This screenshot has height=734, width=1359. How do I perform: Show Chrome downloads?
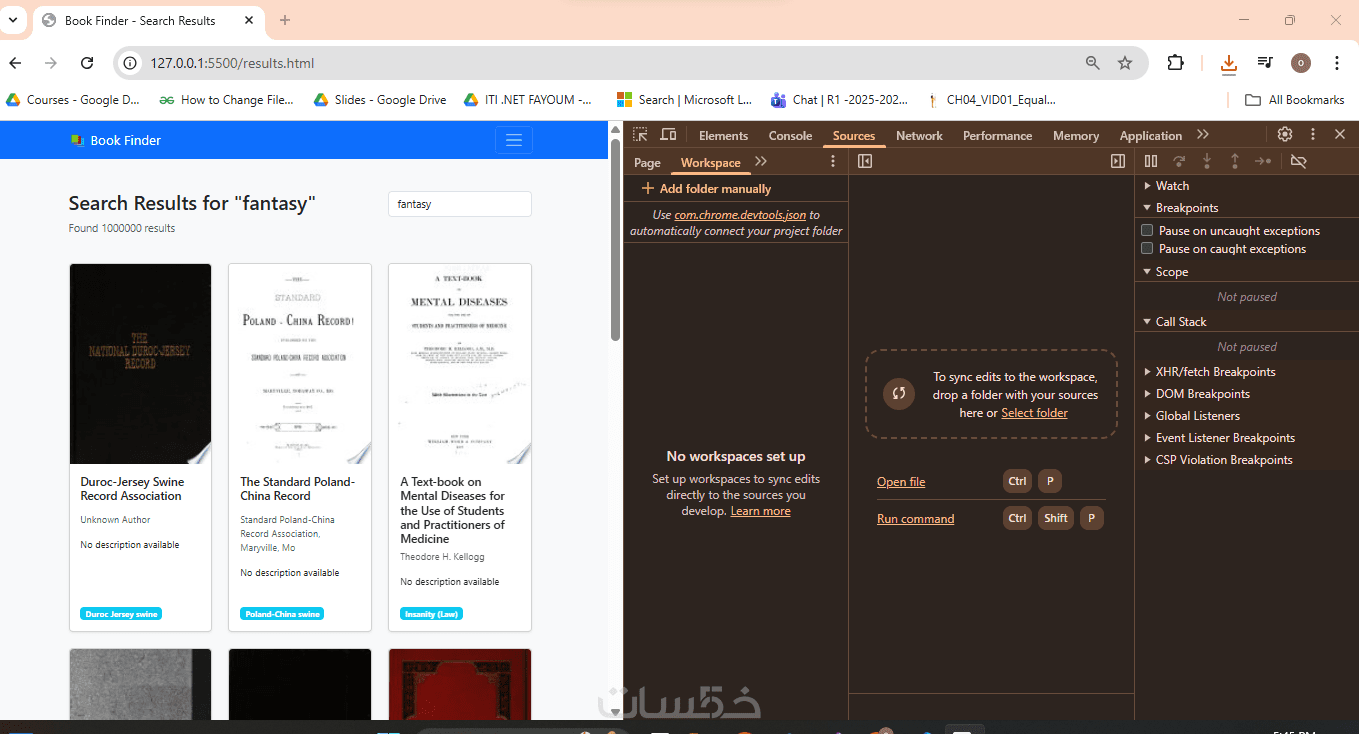pos(1229,63)
